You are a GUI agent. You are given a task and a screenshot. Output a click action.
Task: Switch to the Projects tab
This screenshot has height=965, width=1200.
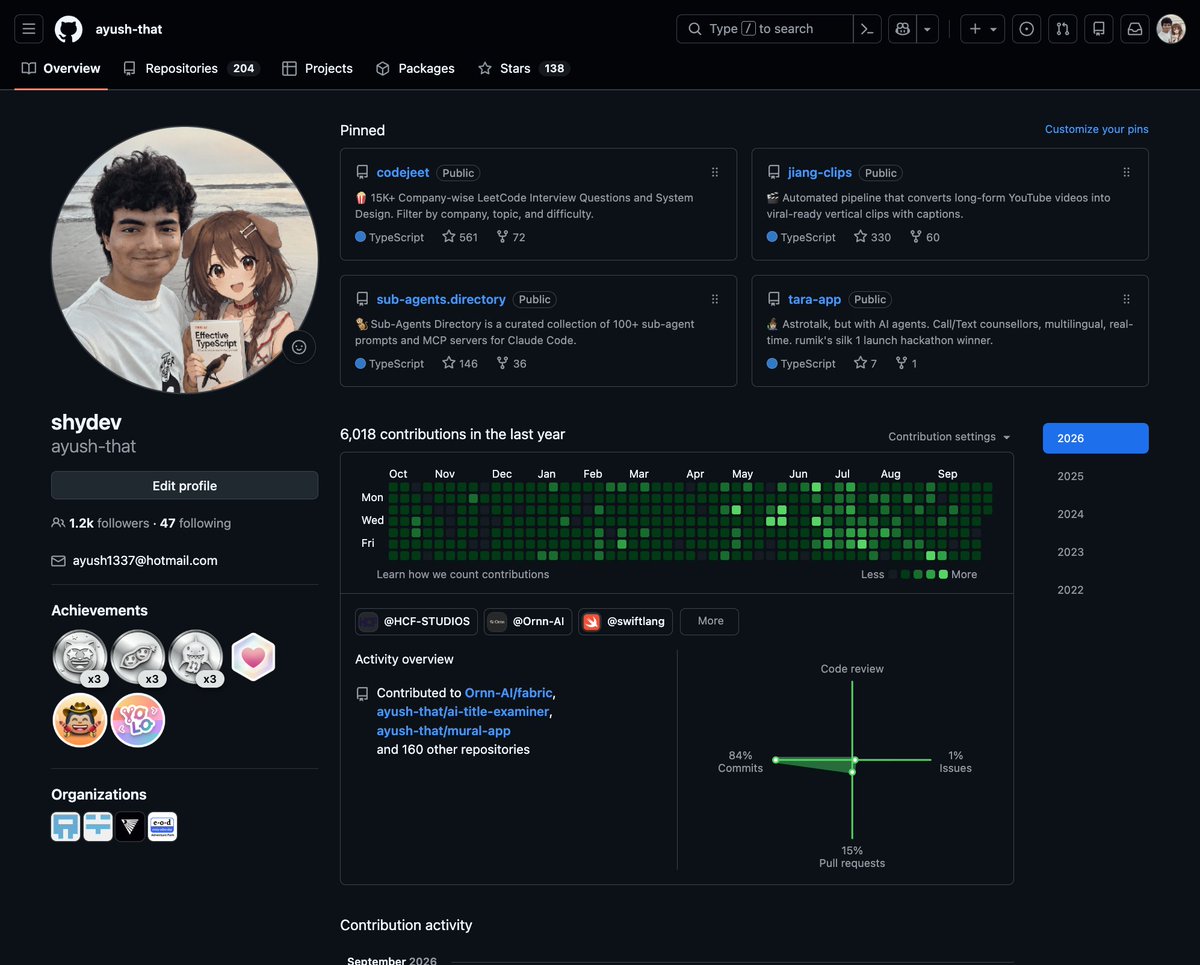(317, 68)
